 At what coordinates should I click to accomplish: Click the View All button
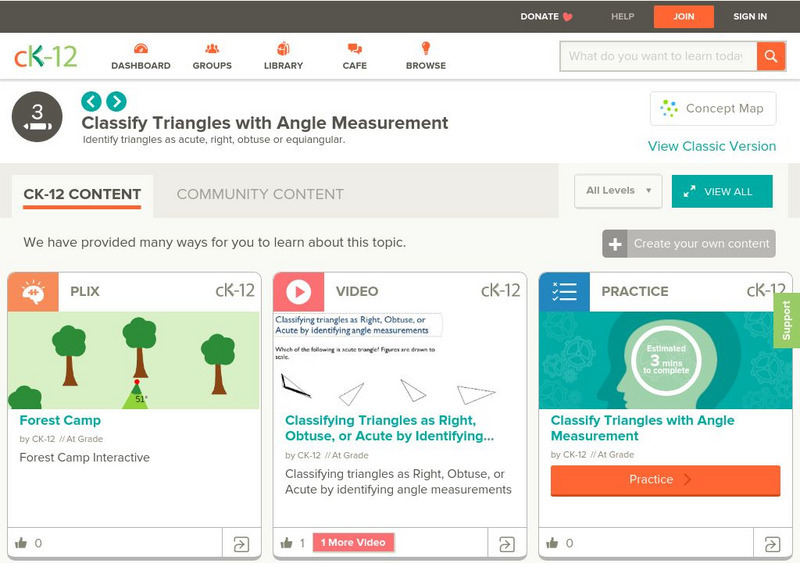(722, 191)
